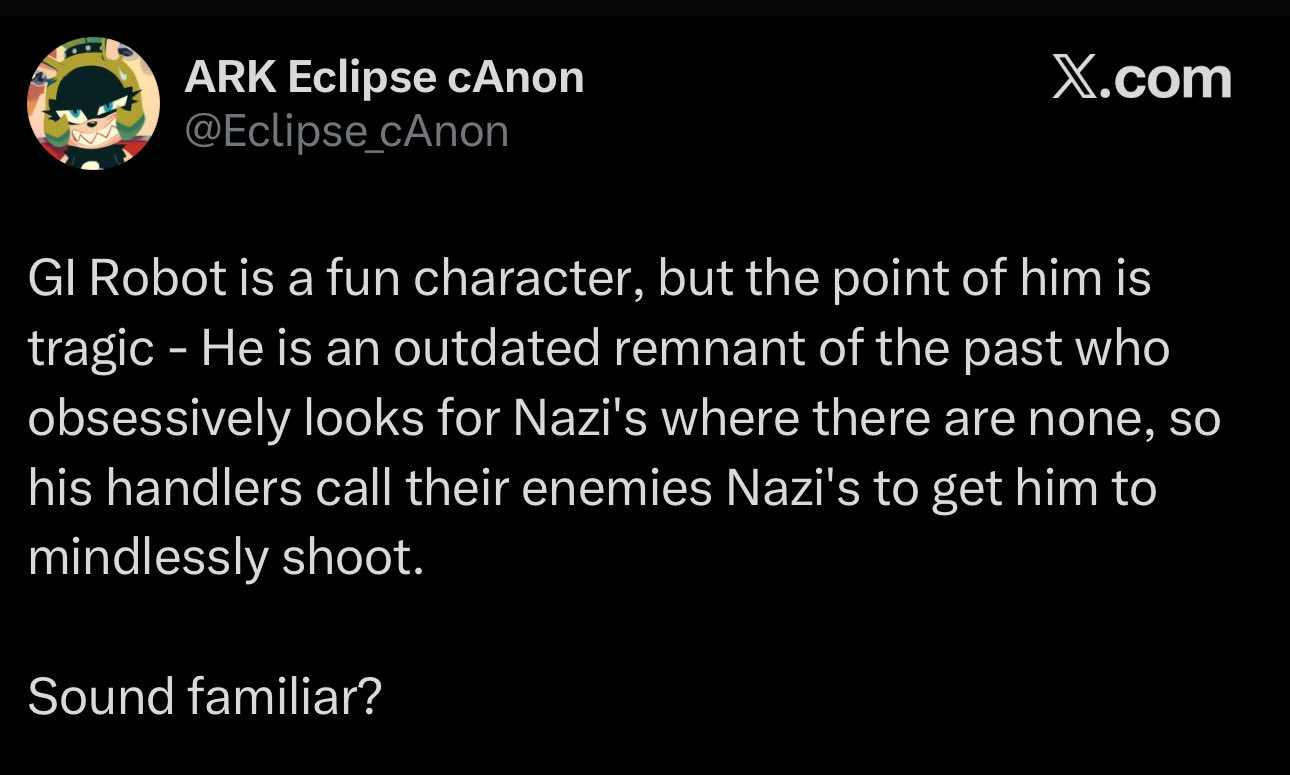The height and width of the screenshot is (775, 1290).
Task: Click the X logo icon
Action: pyautogui.click(x=1078, y=80)
